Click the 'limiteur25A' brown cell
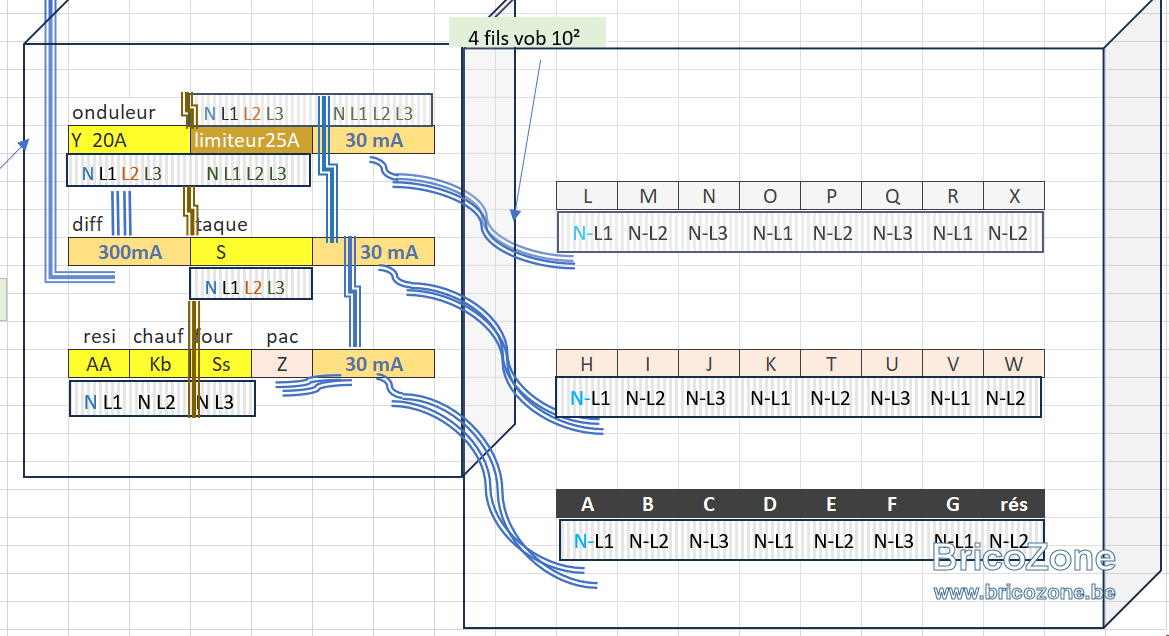Viewport: 1169px width, 636px height. click(251, 140)
